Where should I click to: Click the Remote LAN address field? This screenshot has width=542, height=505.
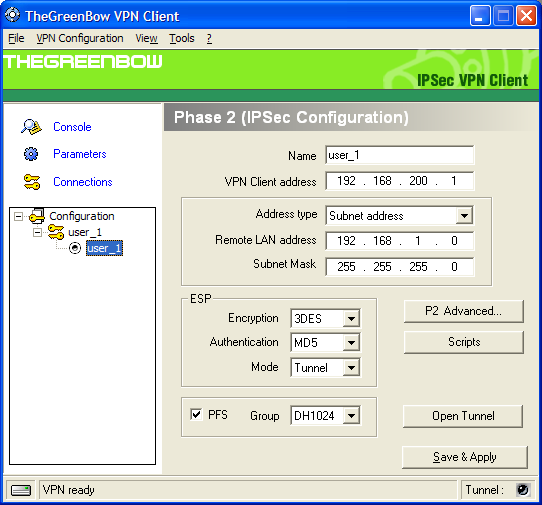click(400, 241)
